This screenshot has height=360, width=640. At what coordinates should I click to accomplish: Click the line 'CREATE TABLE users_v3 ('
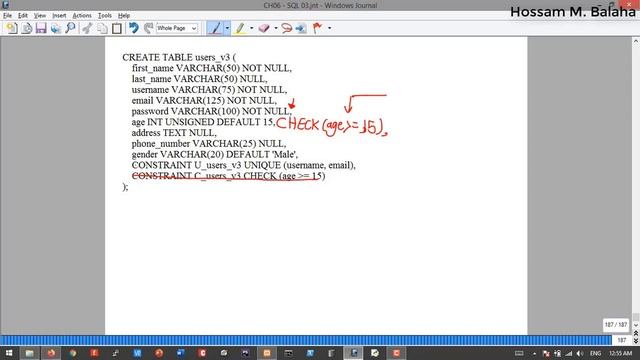tap(179, 57)
